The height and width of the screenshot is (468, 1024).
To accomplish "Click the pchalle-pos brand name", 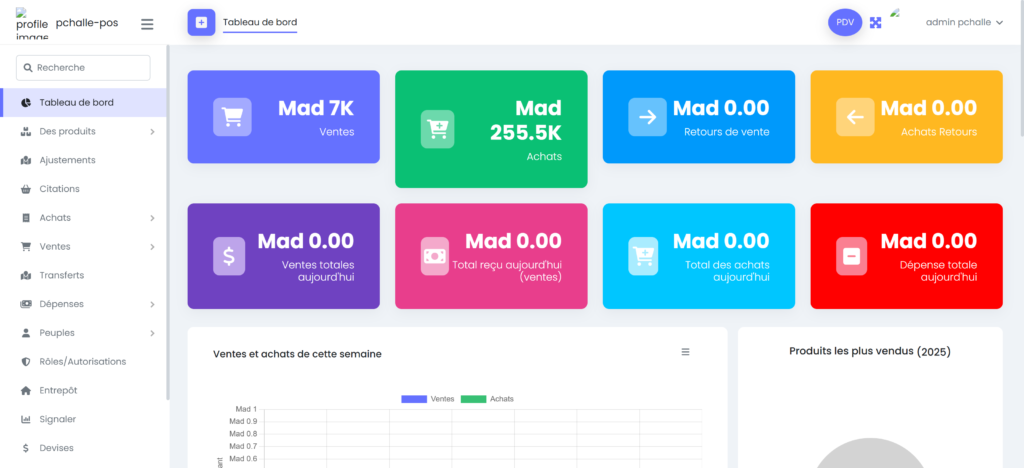I will pos(87,23).
